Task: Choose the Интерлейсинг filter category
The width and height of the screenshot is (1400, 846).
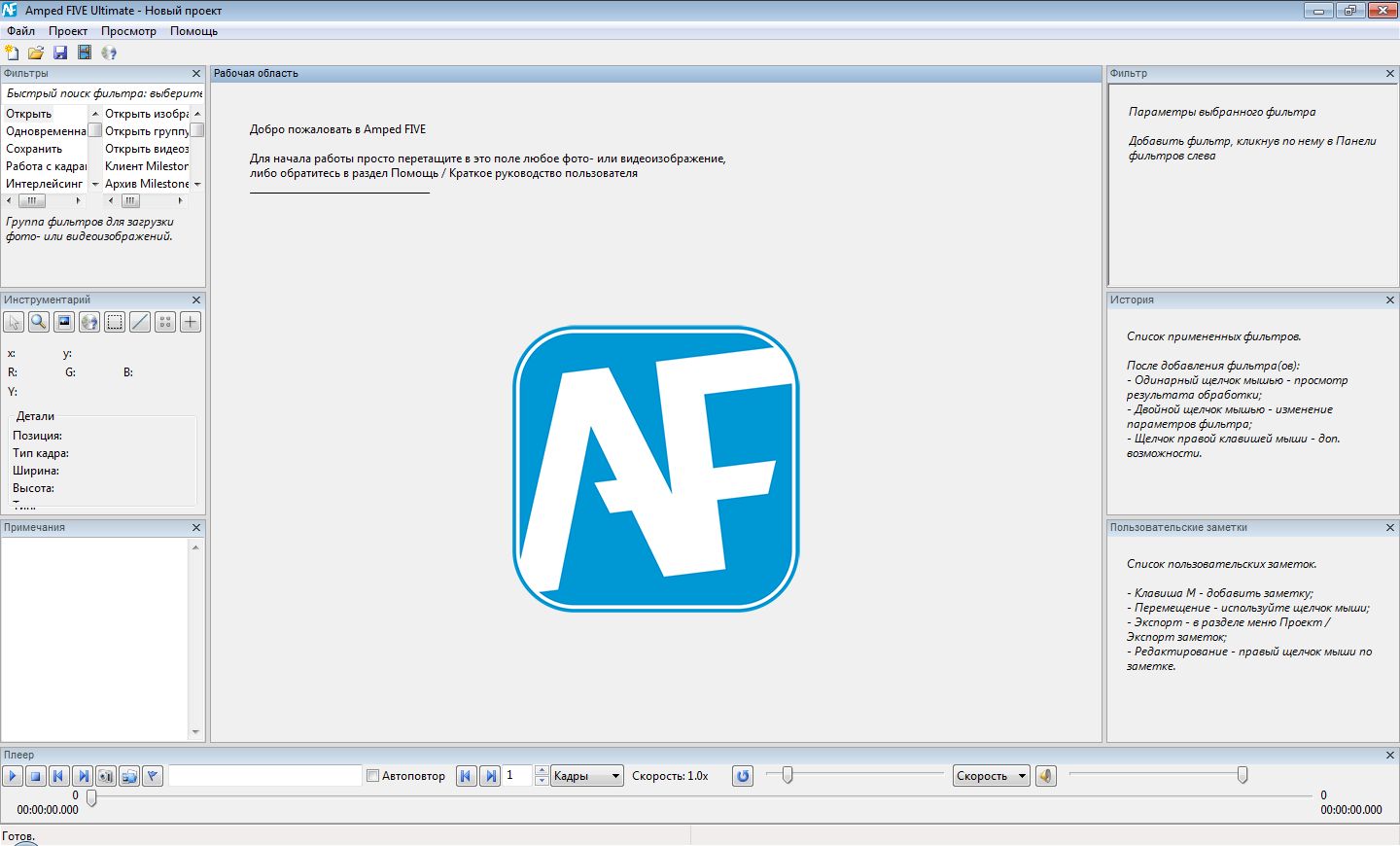Action: click(44, 184)
